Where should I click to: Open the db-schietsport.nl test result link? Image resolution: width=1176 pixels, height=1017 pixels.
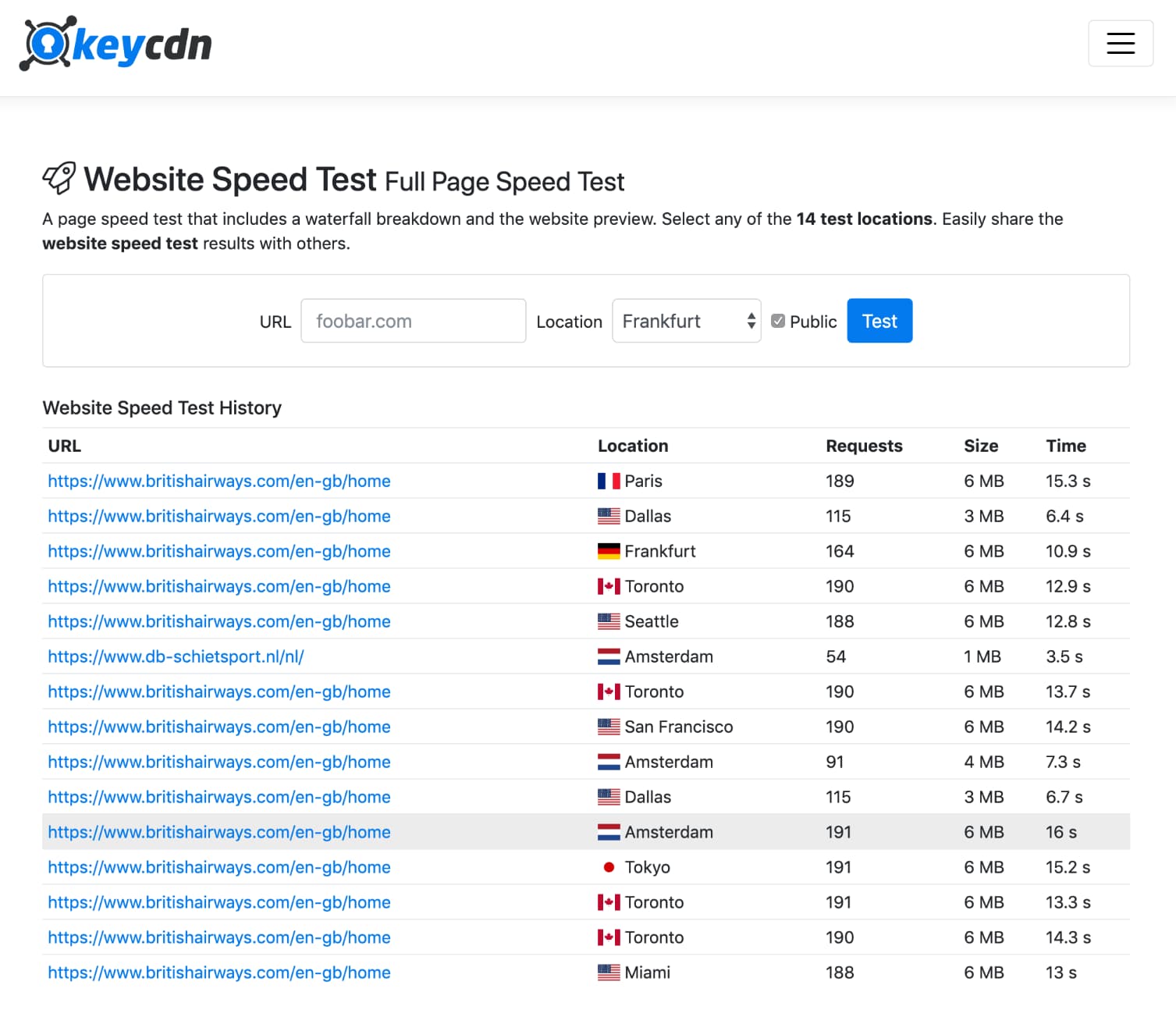click(x=176, y=656)
